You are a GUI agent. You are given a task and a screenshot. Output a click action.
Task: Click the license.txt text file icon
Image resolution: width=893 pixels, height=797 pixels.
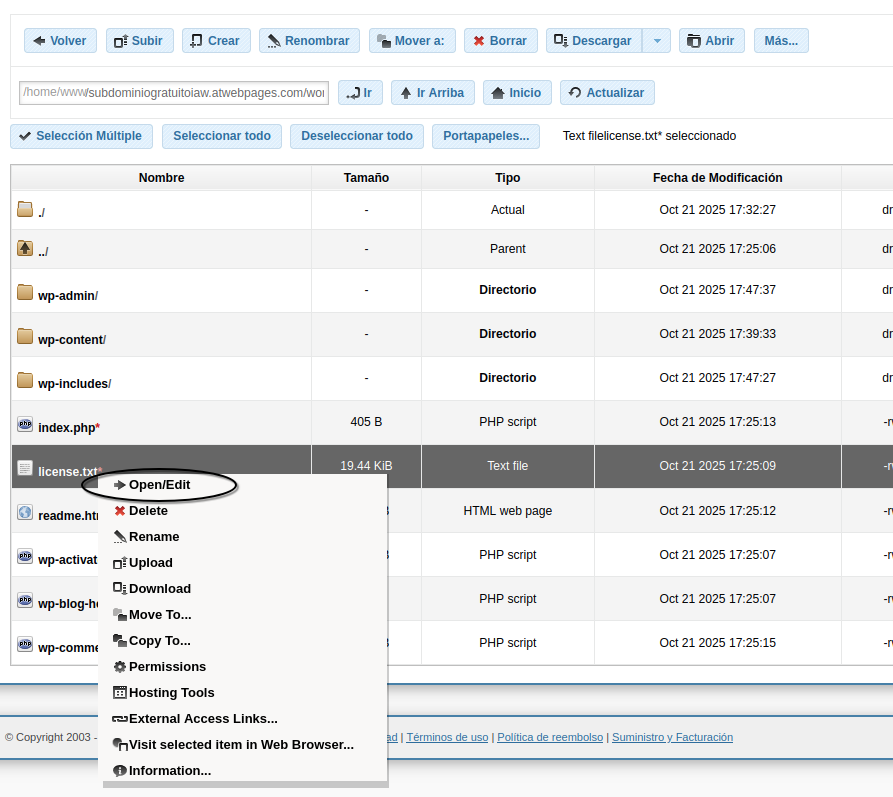tap(25, 469)
